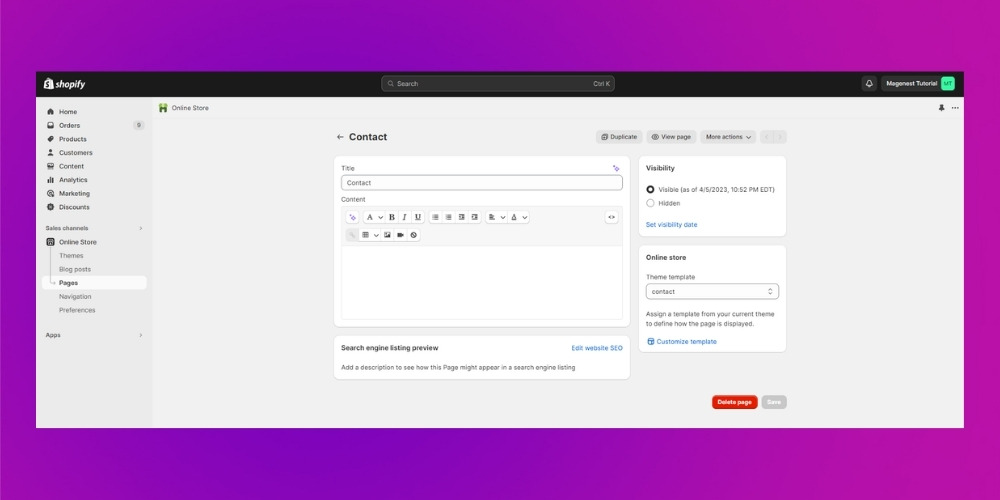The height and width of the screenshot is (500, 1000).
Task: Insert an image into page content
Action: click(x=387, y=235)
